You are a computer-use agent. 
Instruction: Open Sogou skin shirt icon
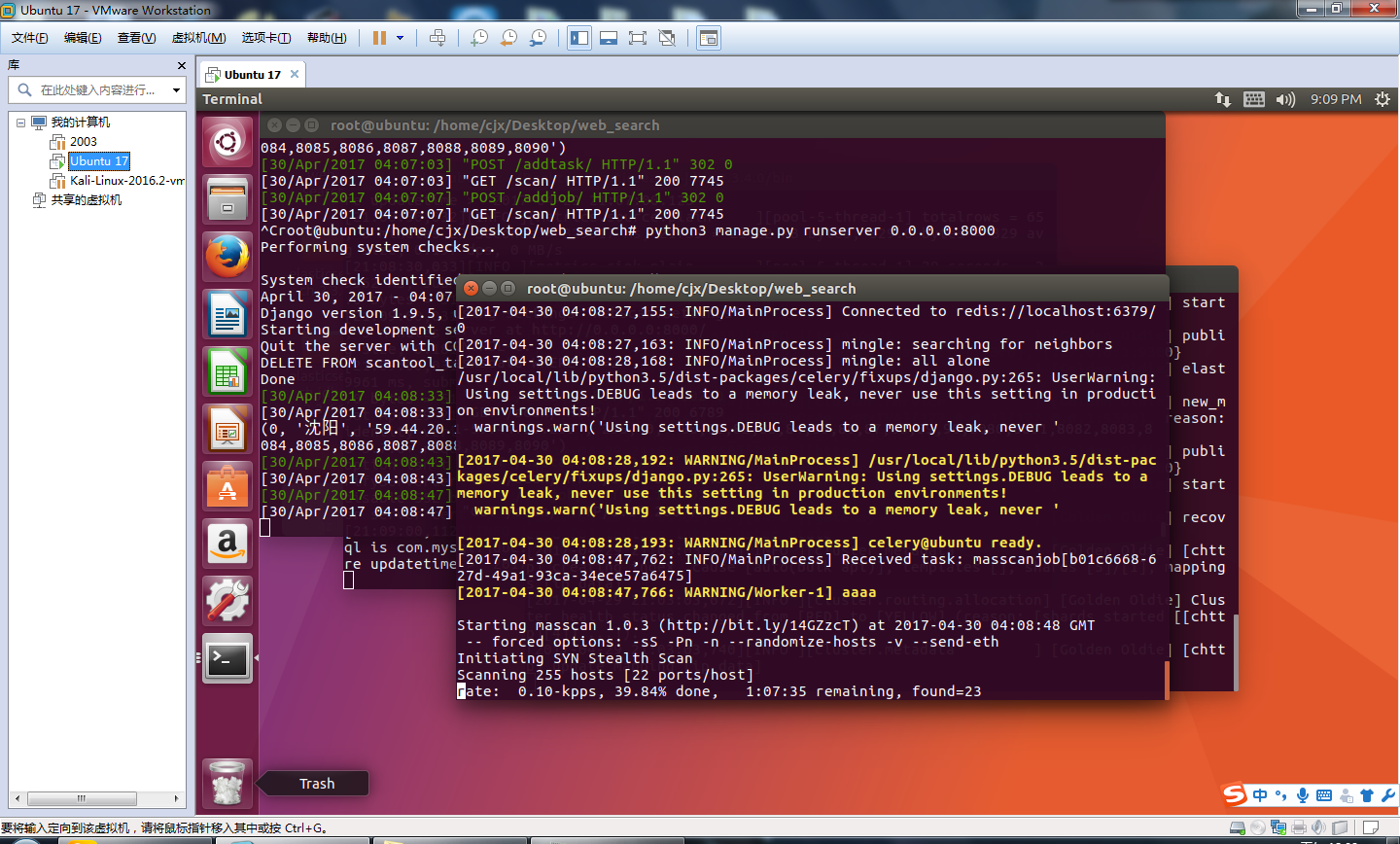pos(1367,795)
